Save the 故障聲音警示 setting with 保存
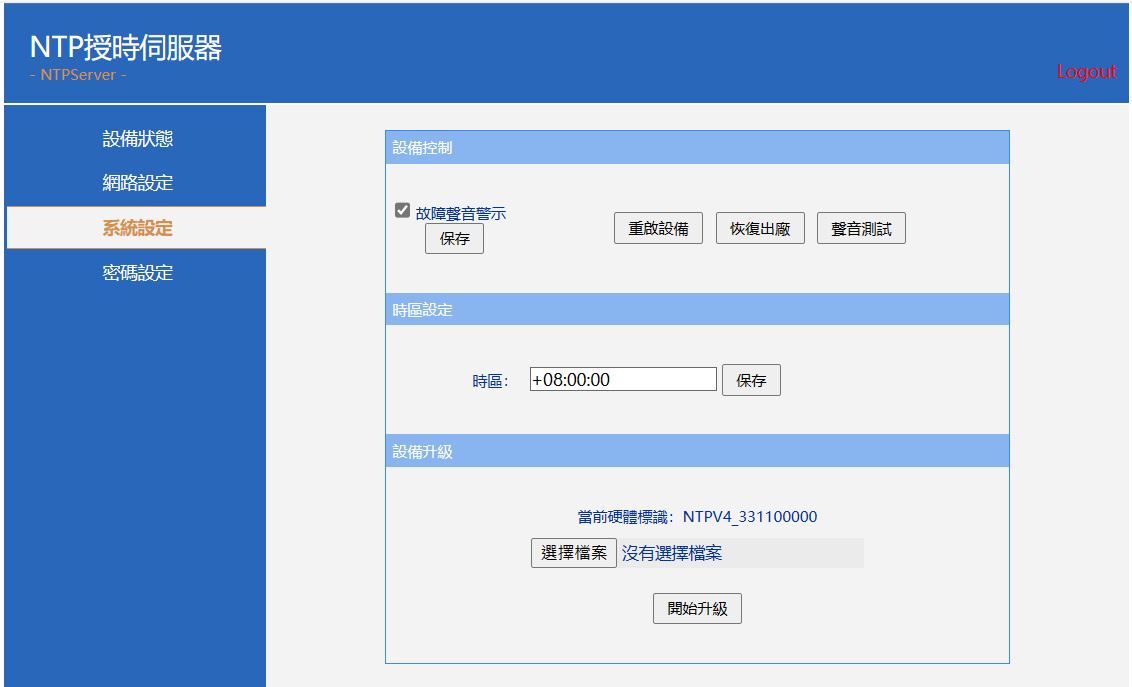The width and height of the screenshot is (1132, 687). [454, 239]
